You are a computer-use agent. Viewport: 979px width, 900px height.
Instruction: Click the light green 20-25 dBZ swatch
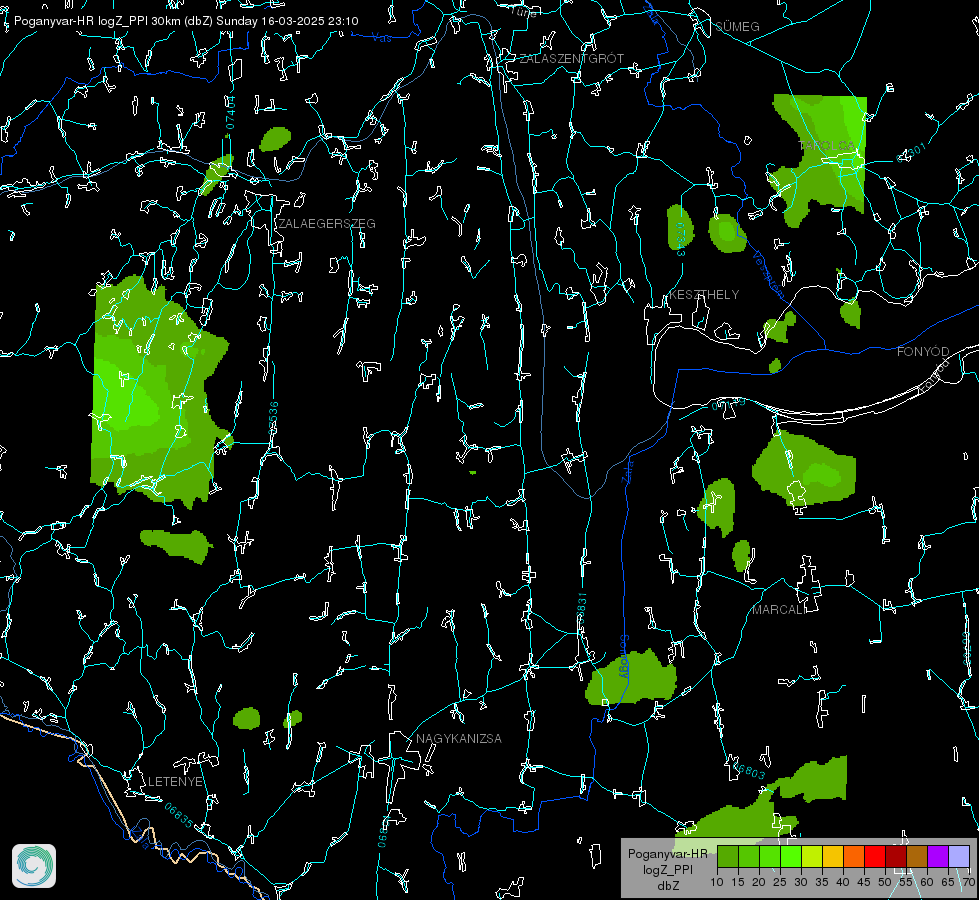pyautogui.click(x=770, y=856)
